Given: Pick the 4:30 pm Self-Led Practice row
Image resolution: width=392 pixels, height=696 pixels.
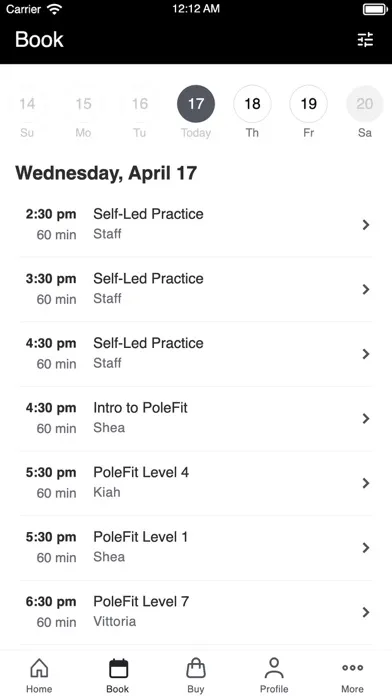Looking at the screenshot, I should 196,354.
